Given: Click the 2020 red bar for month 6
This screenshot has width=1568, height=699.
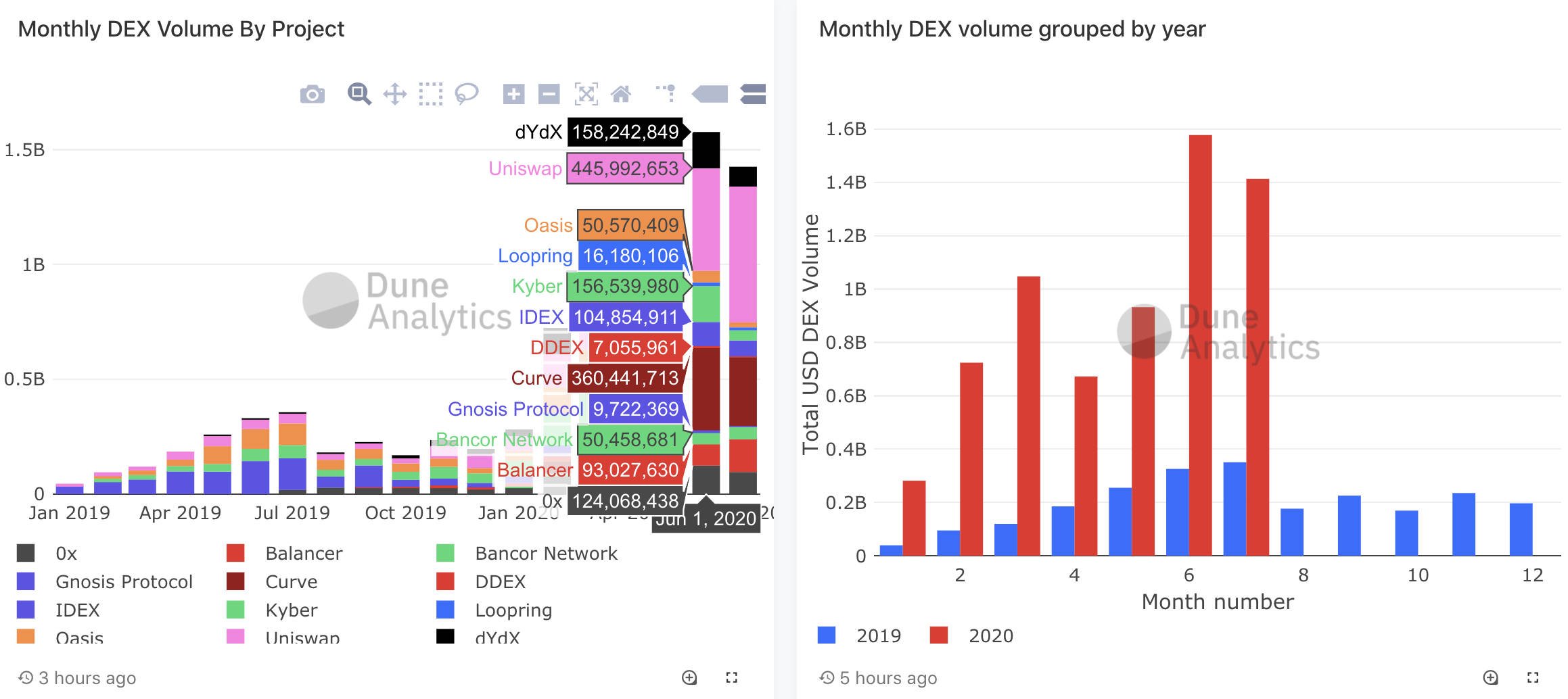Looking at the screenshot, I should 1201,345.
